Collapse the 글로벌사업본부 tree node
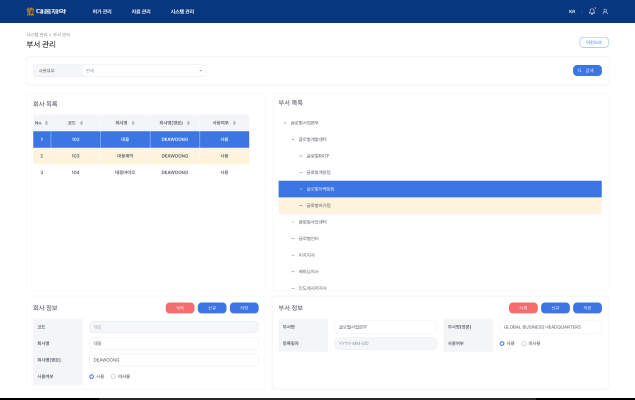The width and height of the screenshot is (635, 400). tap(286, 122)
